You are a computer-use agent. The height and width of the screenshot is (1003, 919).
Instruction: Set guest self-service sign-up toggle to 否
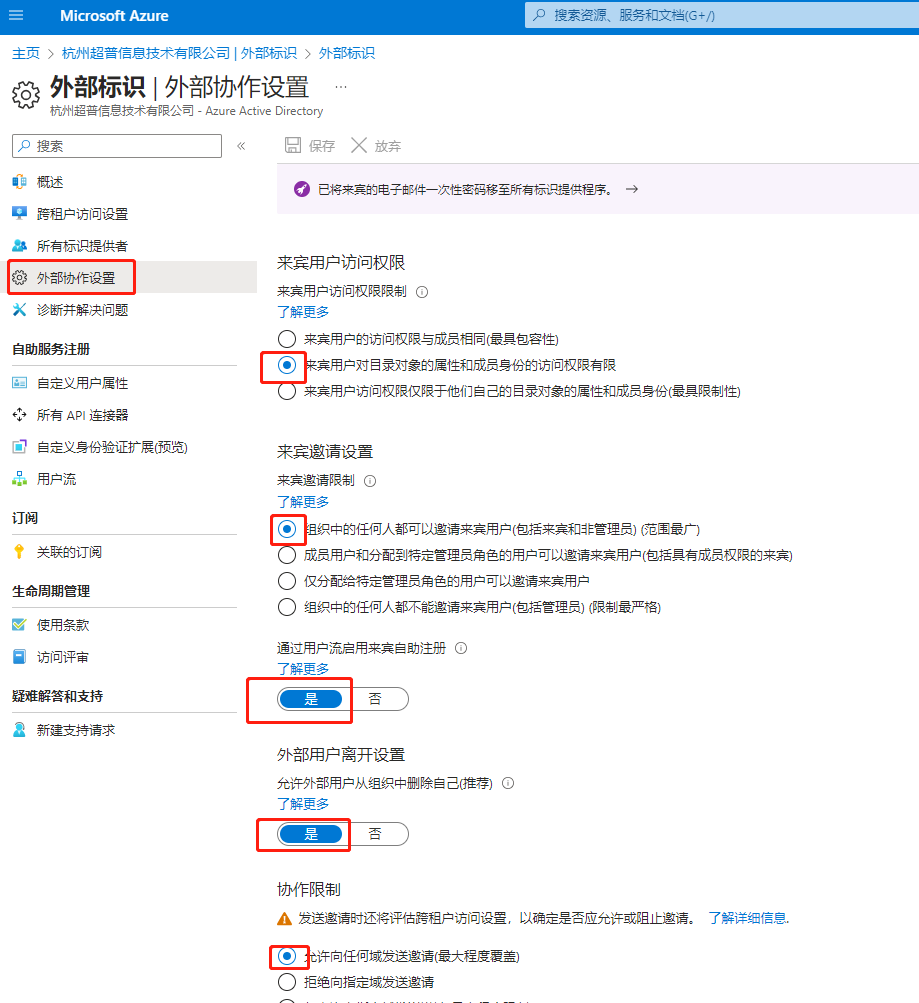375,699
